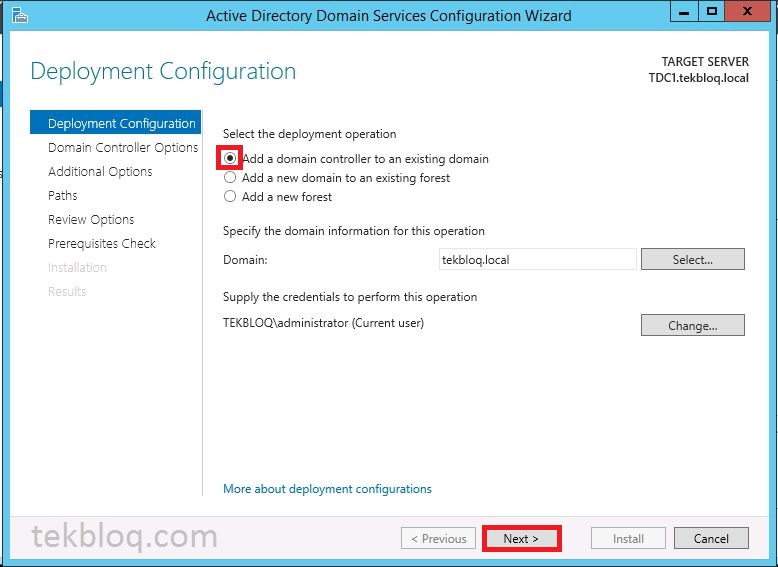Viewport: 778px width, 567px height.
Task: Click the Deployment Configuration page heading
Action: click(x=163, y=71)
